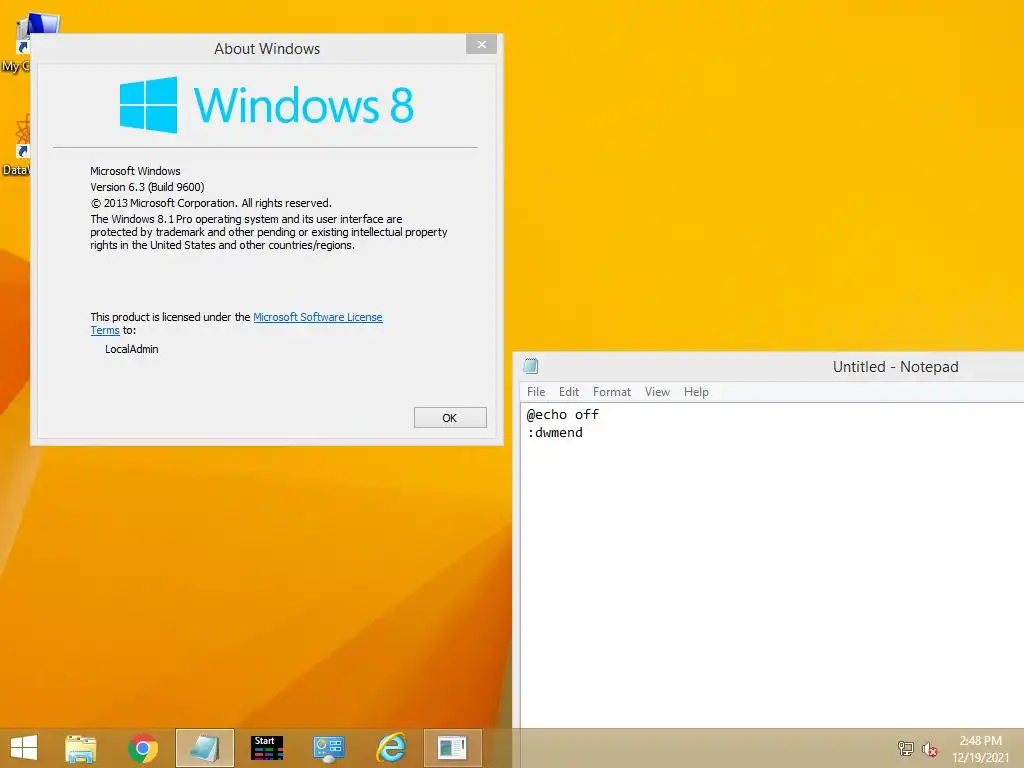Switch to the About Windows taskbar item
Image resolution: width=1024 pixels, height=768 pixels.
point(453,748)
